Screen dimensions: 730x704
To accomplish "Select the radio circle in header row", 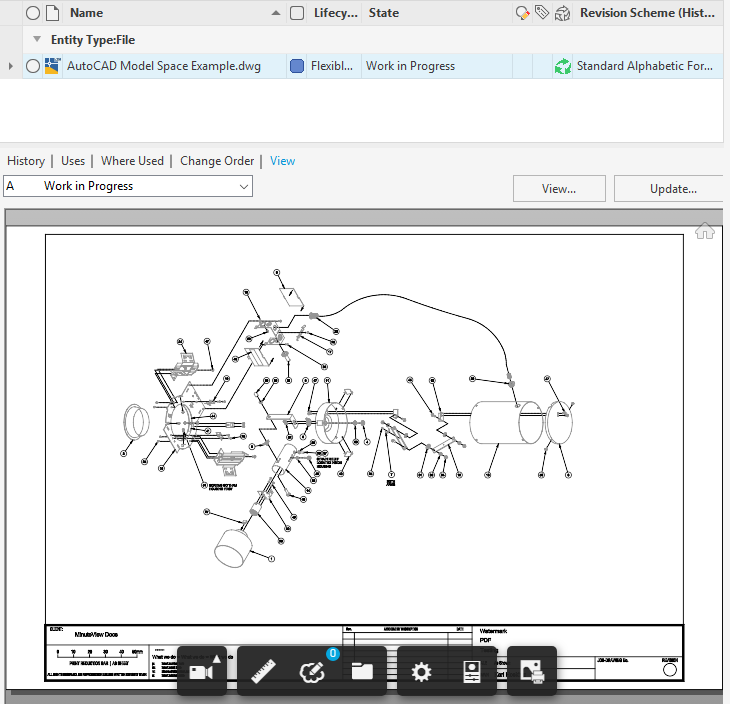I will point(33,13).
